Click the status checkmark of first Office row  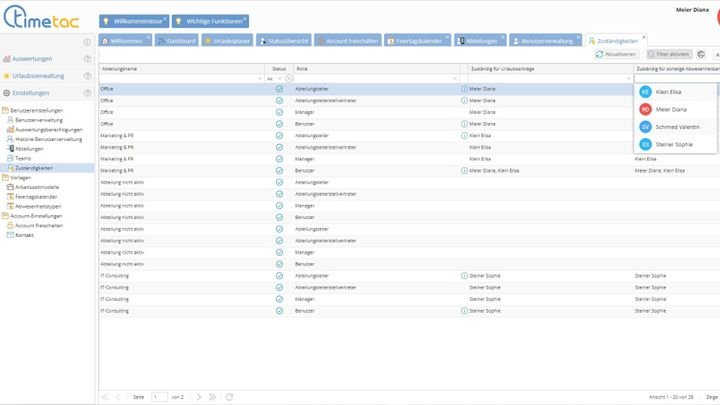coord(279,89)
